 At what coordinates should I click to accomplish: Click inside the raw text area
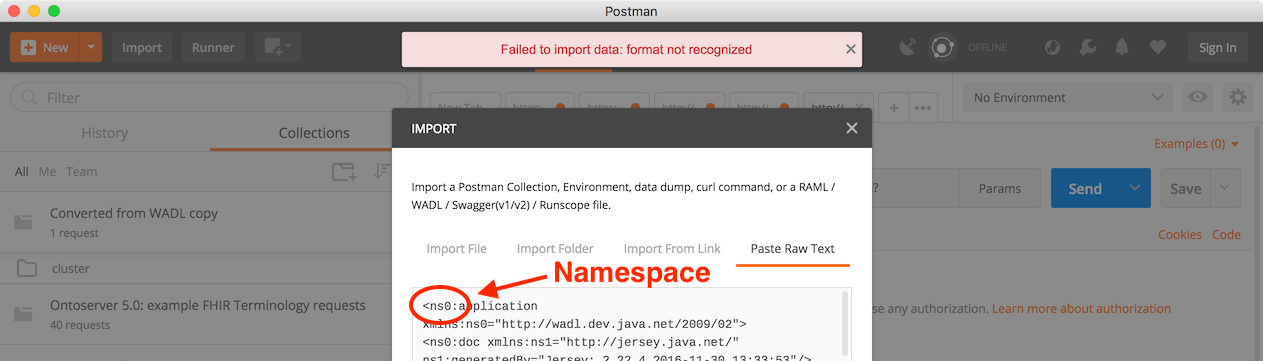(x=630, y=325)
